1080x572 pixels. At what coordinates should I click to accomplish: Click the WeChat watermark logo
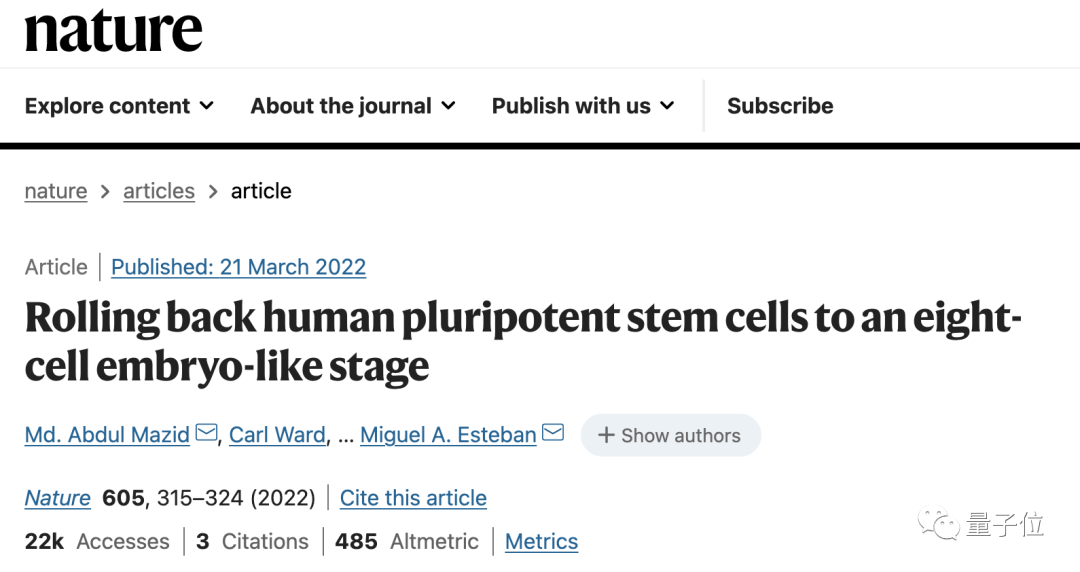pos(938,524)
